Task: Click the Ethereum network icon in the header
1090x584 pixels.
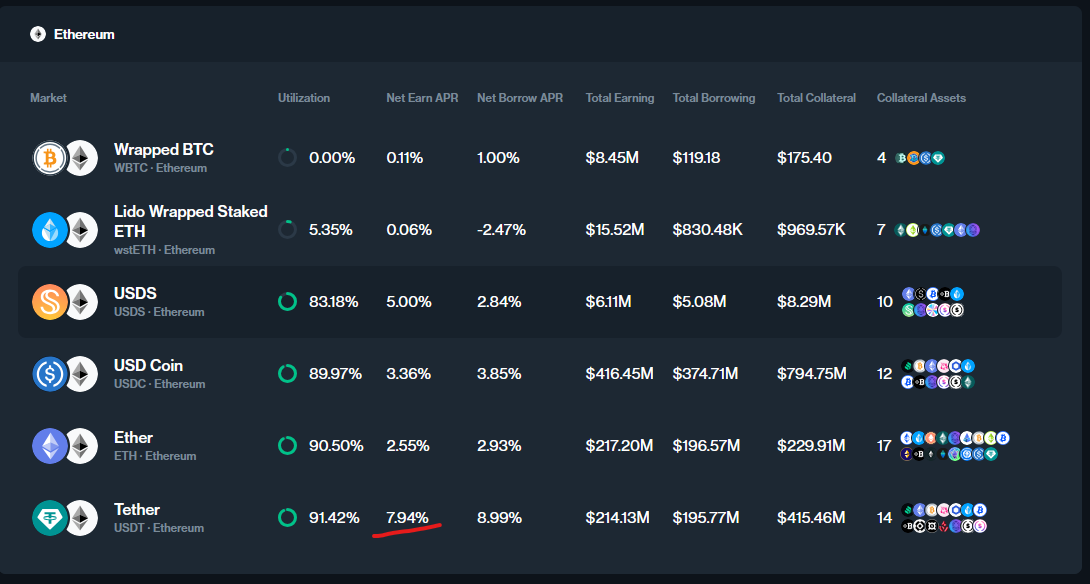Action: click(37, 33)
